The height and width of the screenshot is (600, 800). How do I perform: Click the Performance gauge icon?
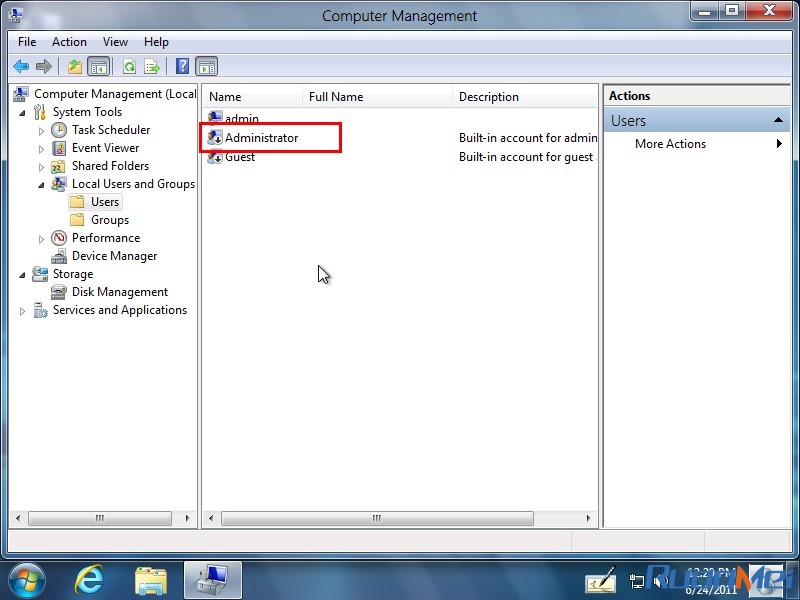(x=59, y=238)
